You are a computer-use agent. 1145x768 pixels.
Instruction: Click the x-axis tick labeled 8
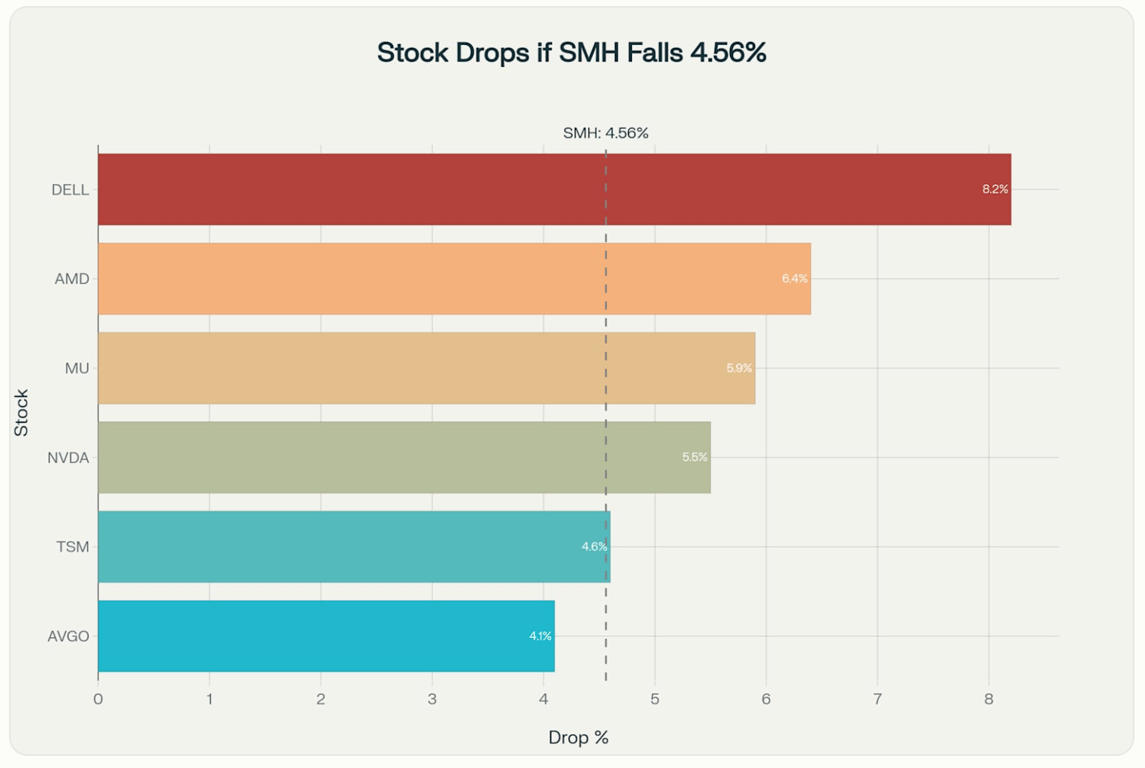pos(988,699)
